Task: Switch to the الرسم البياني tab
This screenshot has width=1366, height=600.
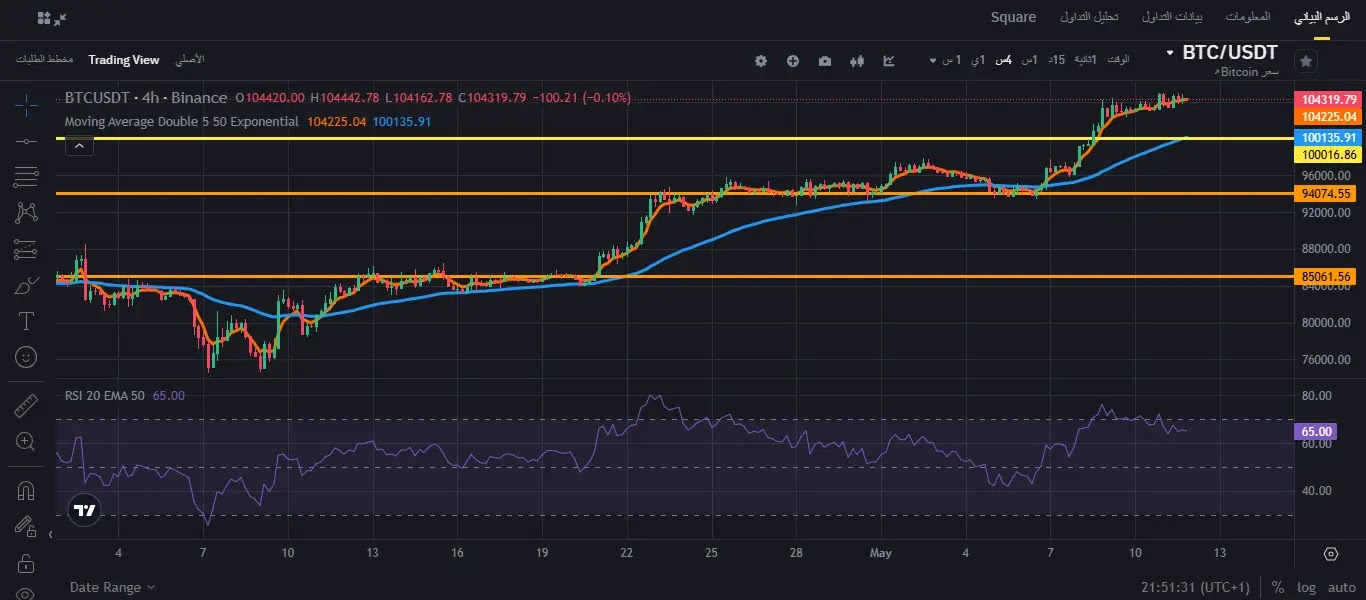Action: 1322,18
